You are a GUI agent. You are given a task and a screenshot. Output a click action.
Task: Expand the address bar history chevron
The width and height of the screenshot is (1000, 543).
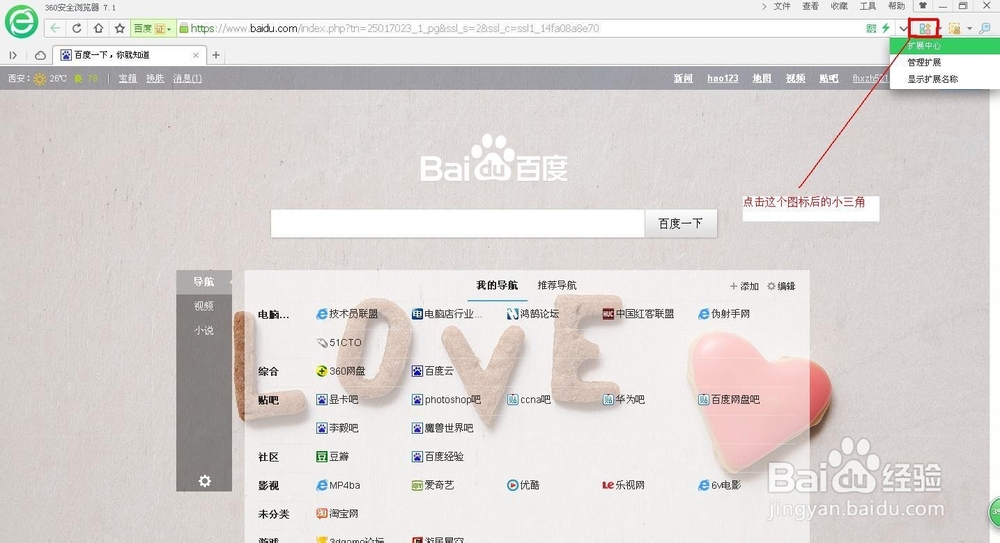click(x=903, y=28)
